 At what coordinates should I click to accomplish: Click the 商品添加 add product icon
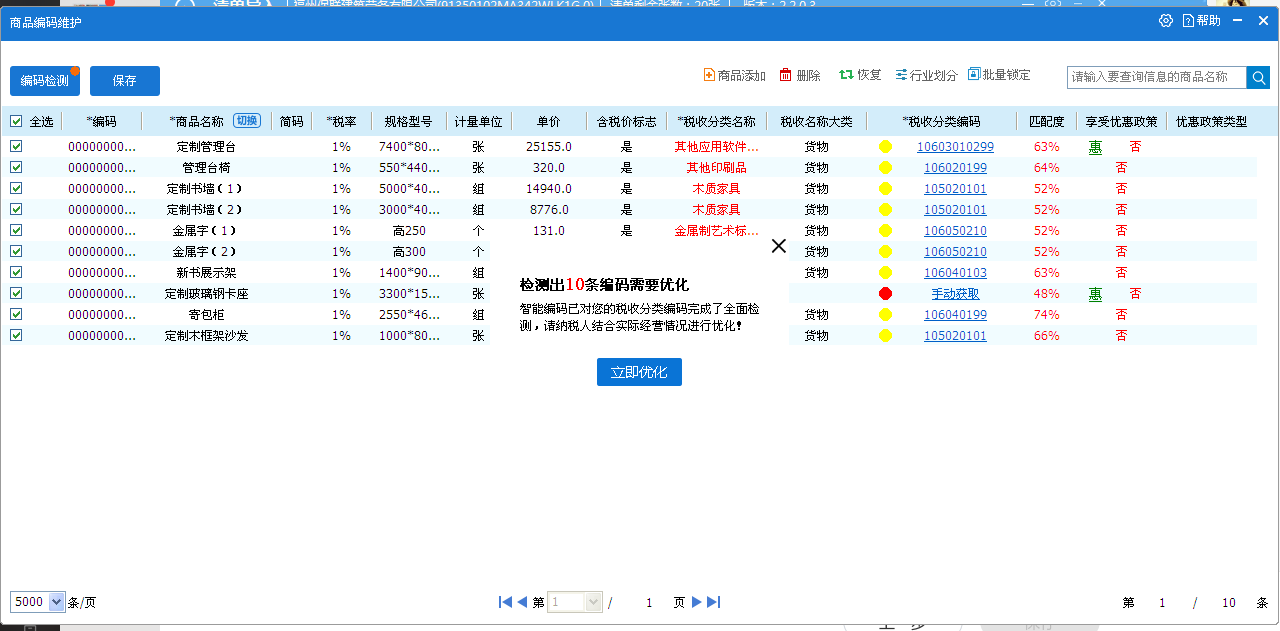tap(709, 75)
